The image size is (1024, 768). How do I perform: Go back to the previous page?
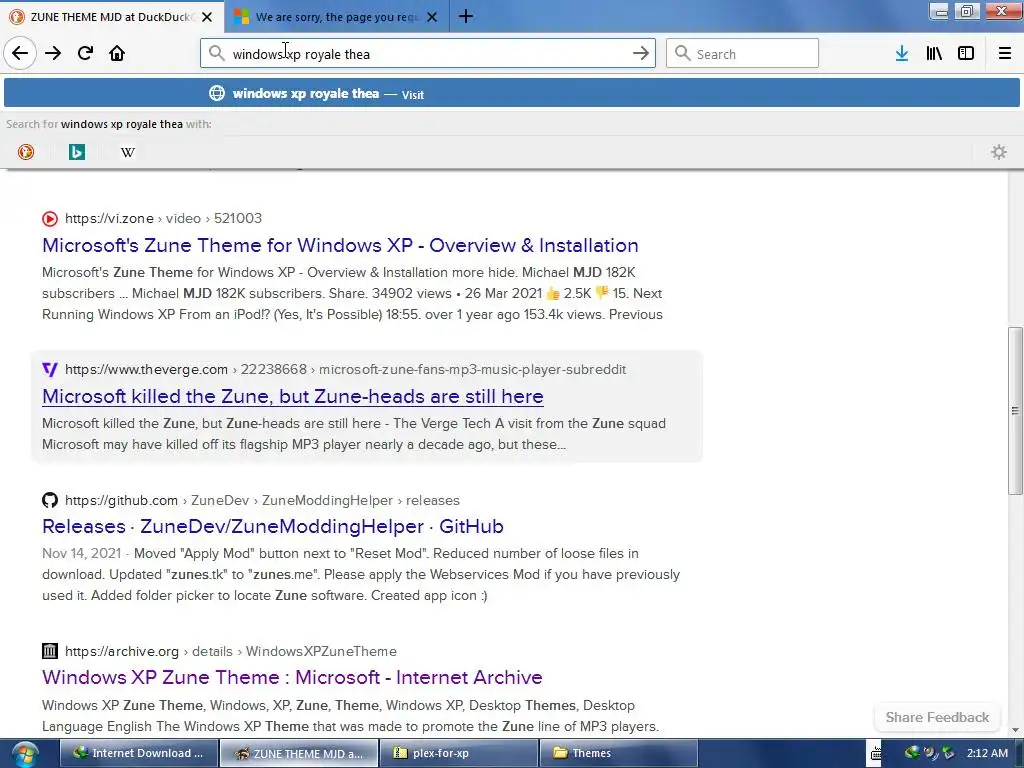pyautogui.click(x=20, y=53)
